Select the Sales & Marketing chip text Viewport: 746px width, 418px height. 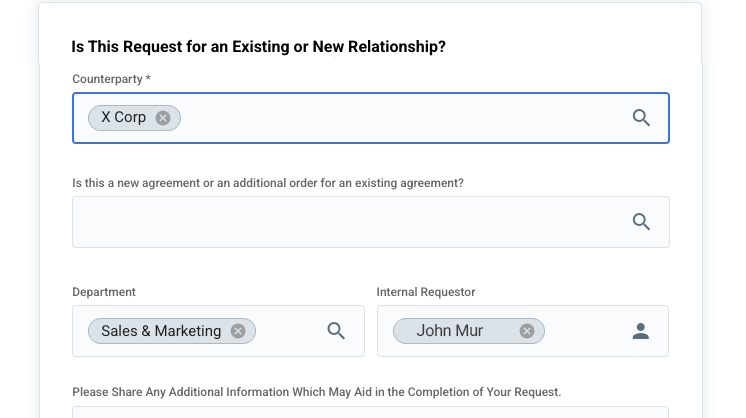click(x=160, y=331)
